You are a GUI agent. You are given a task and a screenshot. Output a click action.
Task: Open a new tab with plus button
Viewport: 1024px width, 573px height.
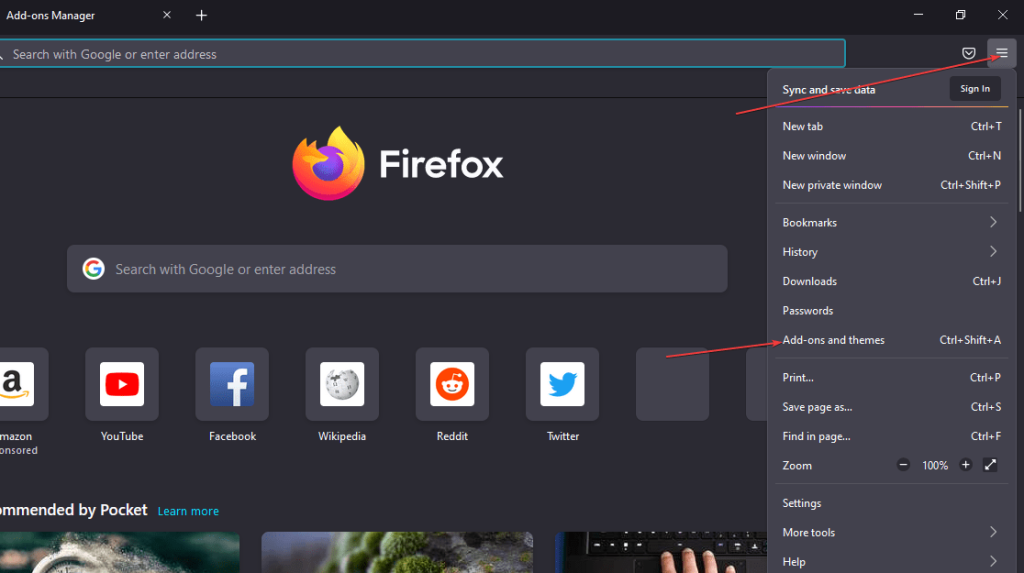pyautogui.click(x=201, y=15)
